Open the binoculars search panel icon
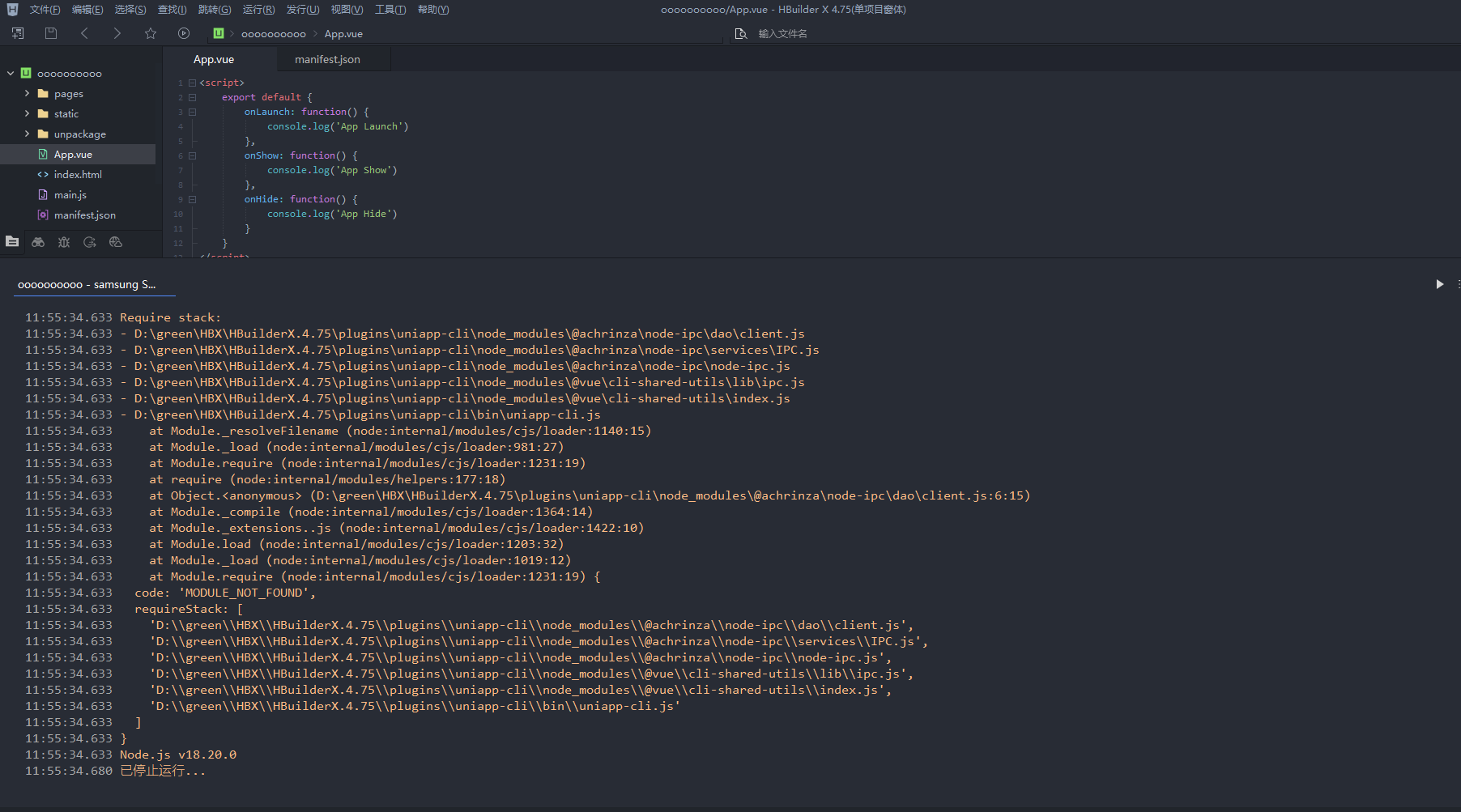1461x812 pixels. pyautogui.click(x=38, y=241)
